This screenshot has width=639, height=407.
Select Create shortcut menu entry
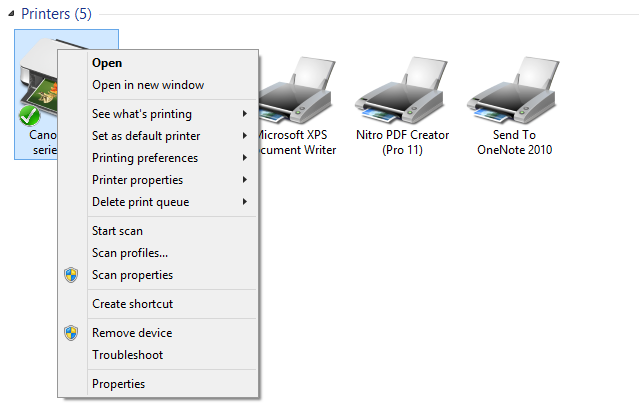pos(132,304)
